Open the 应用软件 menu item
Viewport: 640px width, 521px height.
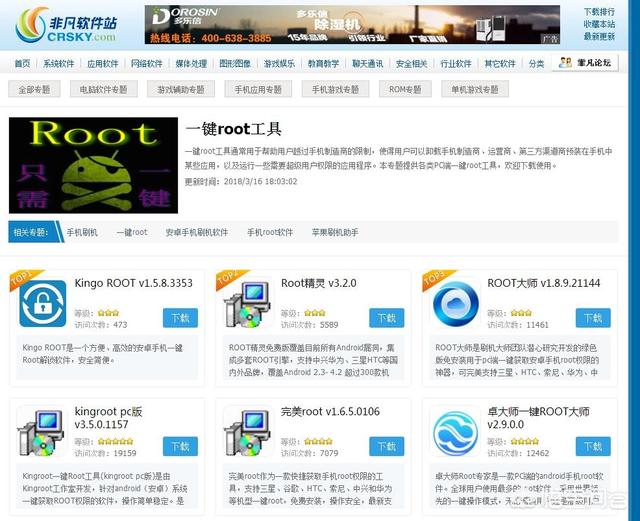[103, 64]
